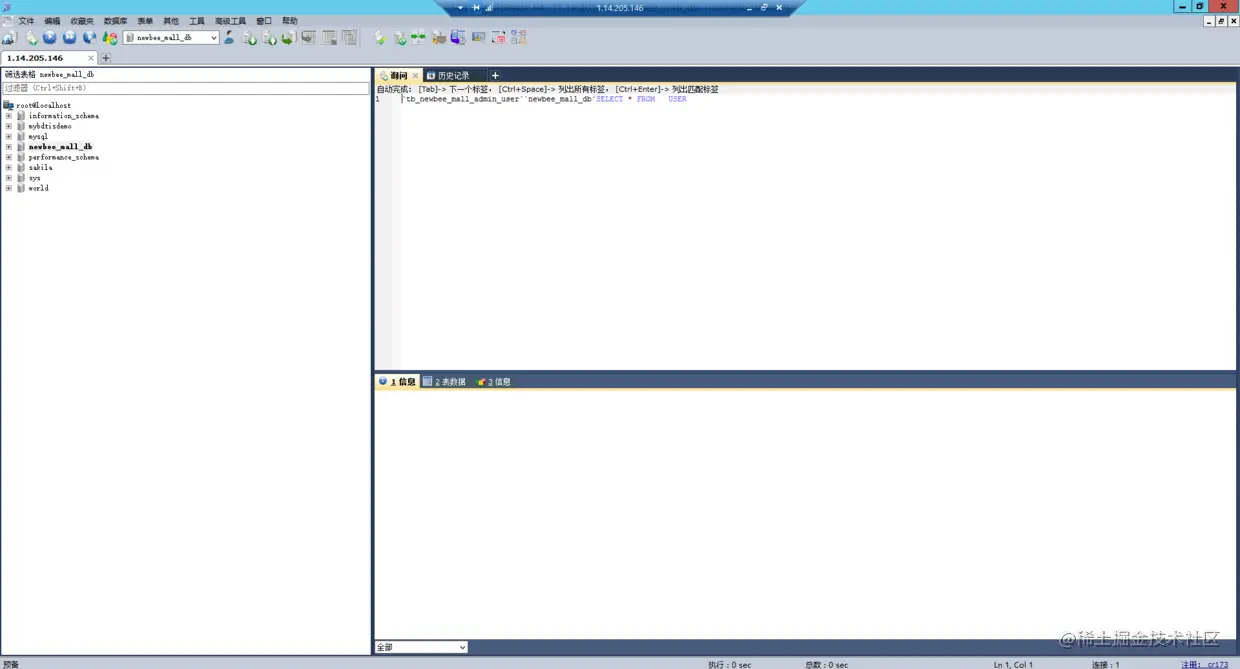Select world database in the tree
The height and width of the screenshot is (669, 1240).
click(x=38, y=188)
